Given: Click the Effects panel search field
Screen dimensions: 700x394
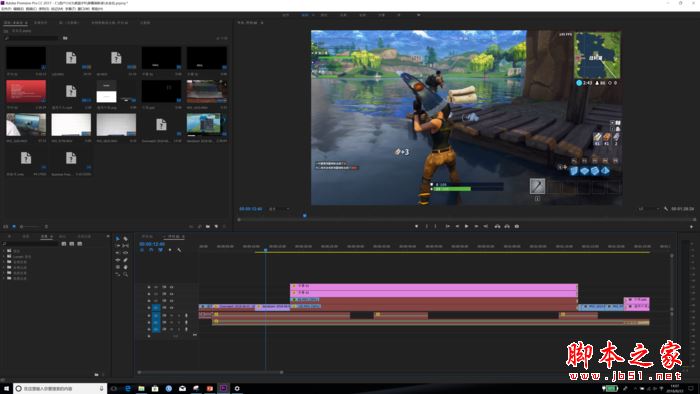Looking at the screenshot, I should [31, 244].
